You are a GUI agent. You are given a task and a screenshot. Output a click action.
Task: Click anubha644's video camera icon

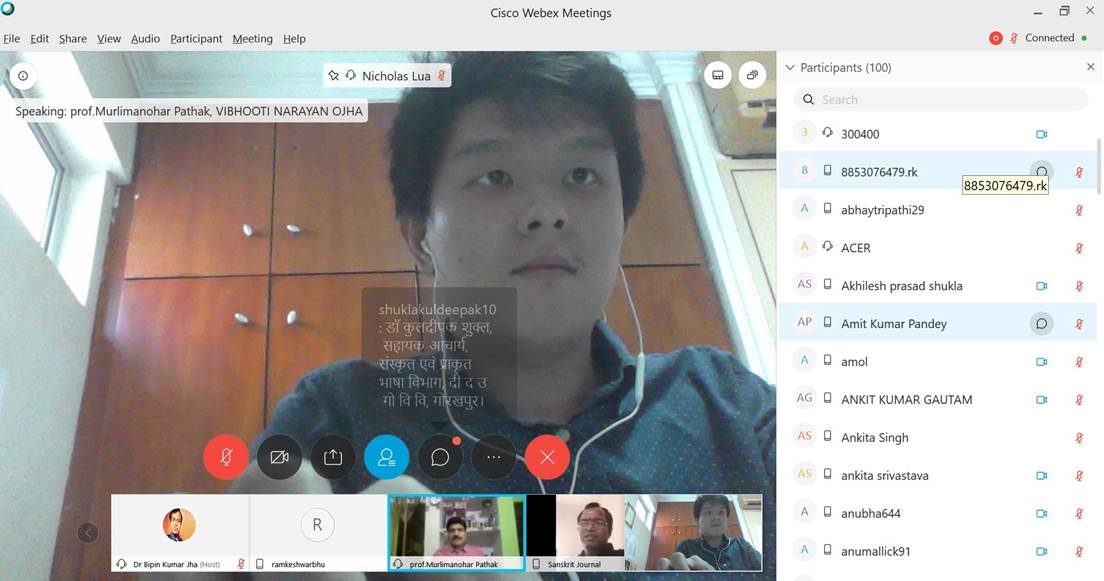tap(1042, 513)
